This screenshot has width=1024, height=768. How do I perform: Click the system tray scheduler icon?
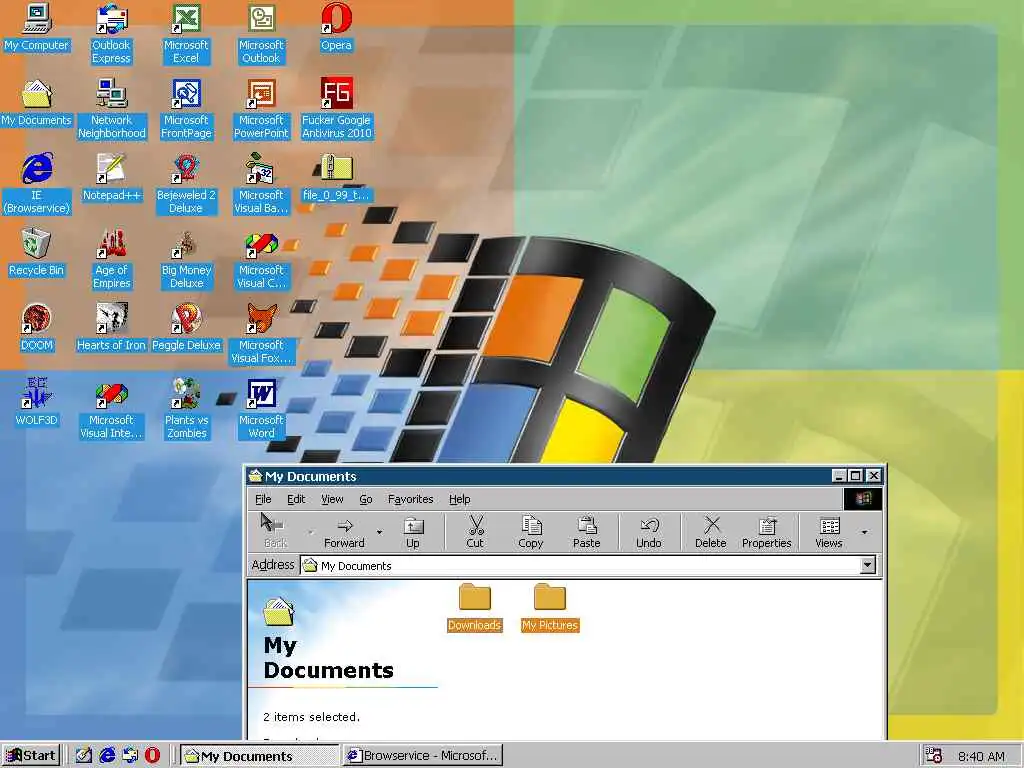point(934,756)
